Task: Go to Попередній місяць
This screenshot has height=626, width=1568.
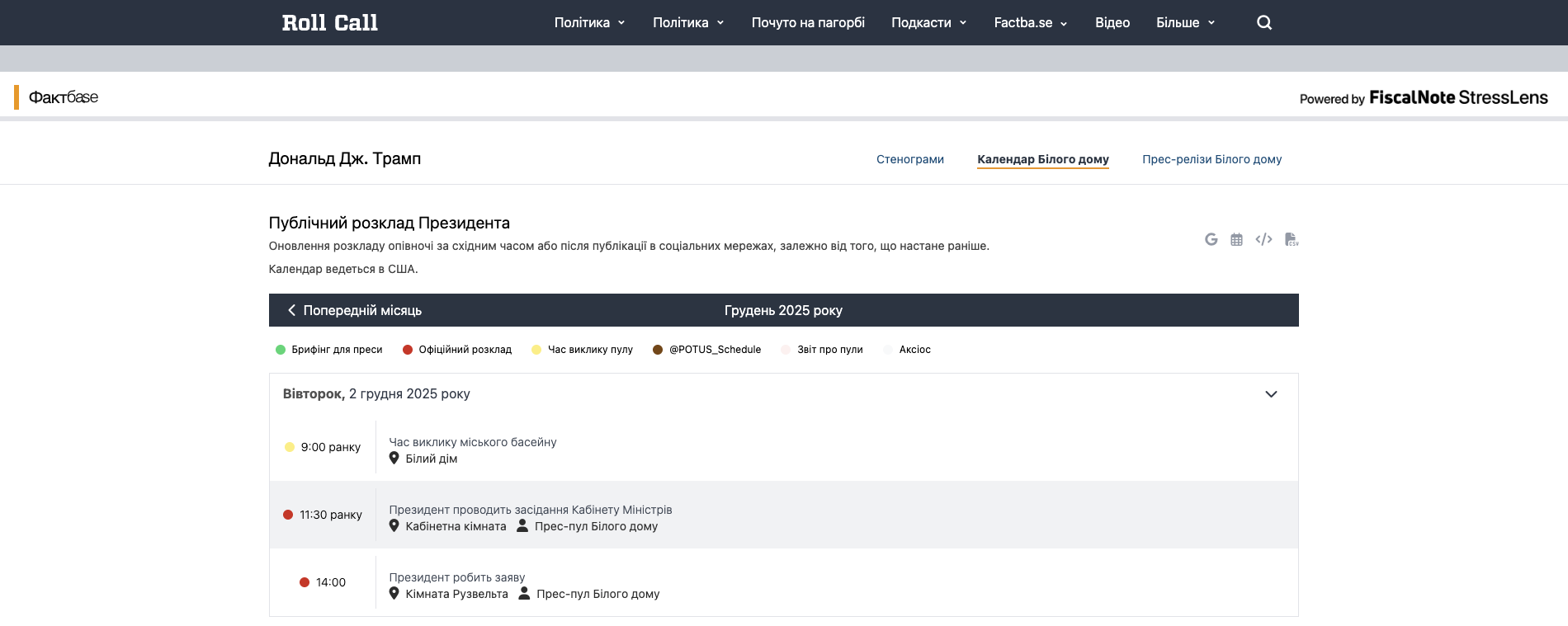Action: [x=355, y=310]
